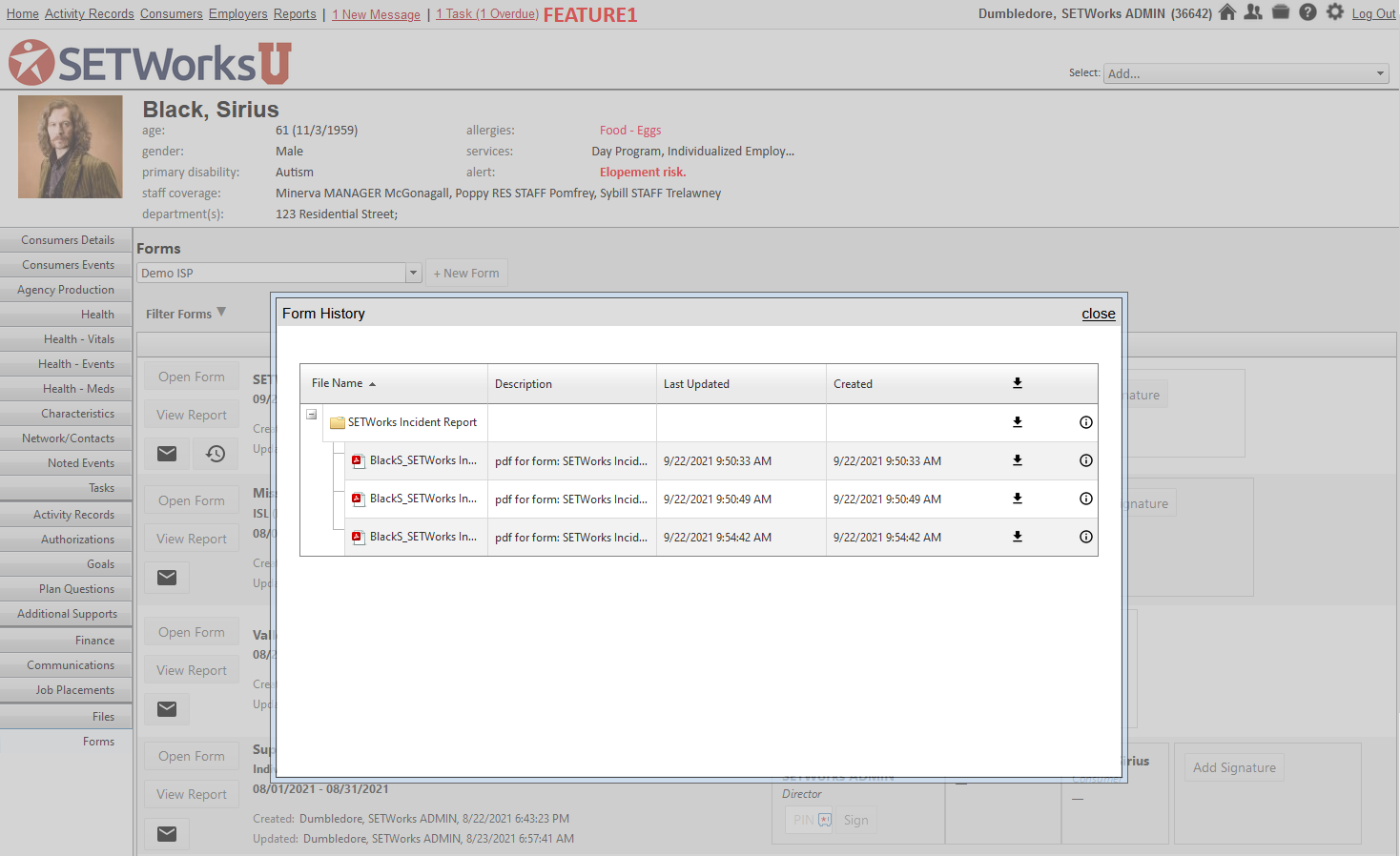Open the home icon in header
The image size is (1400, 856).
(1227, 12)
